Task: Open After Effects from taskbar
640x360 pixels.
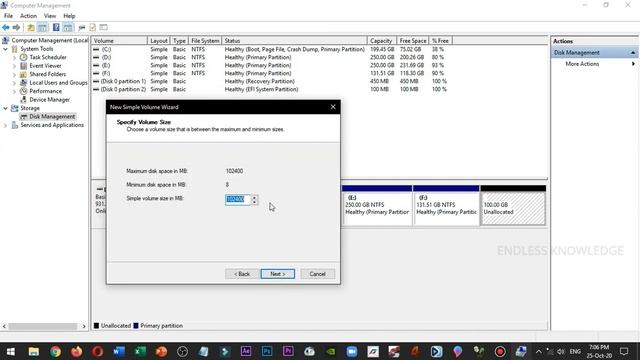Action: (x=246, y=351)
